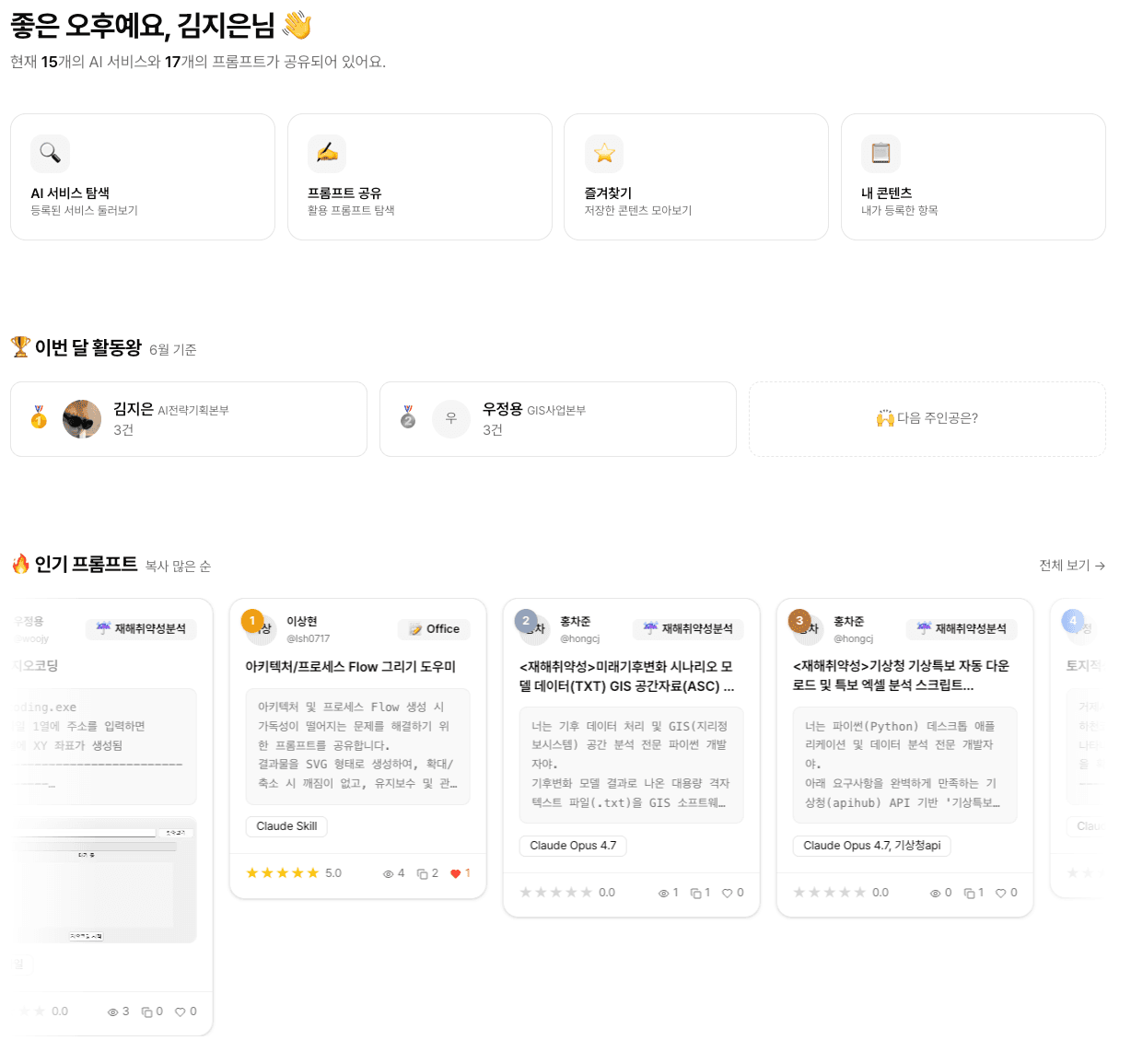
Task: Open prompt 기상청 기상특보 자동 다운로드 card title
Action: [x=901, y=675]
